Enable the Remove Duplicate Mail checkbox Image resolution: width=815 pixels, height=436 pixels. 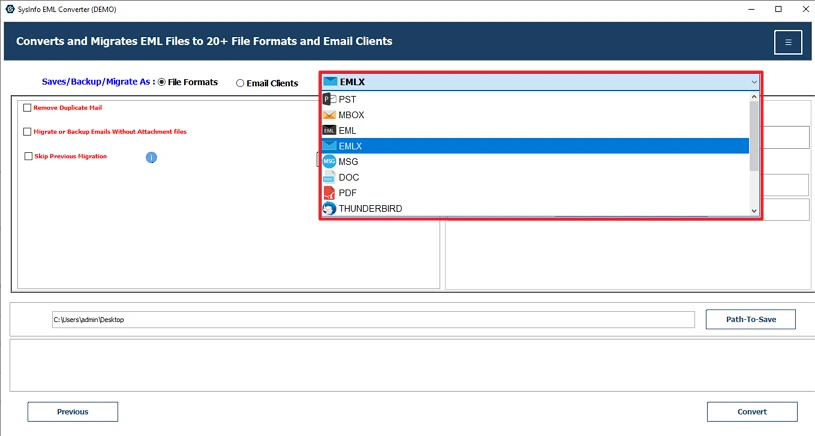(27, 108)
